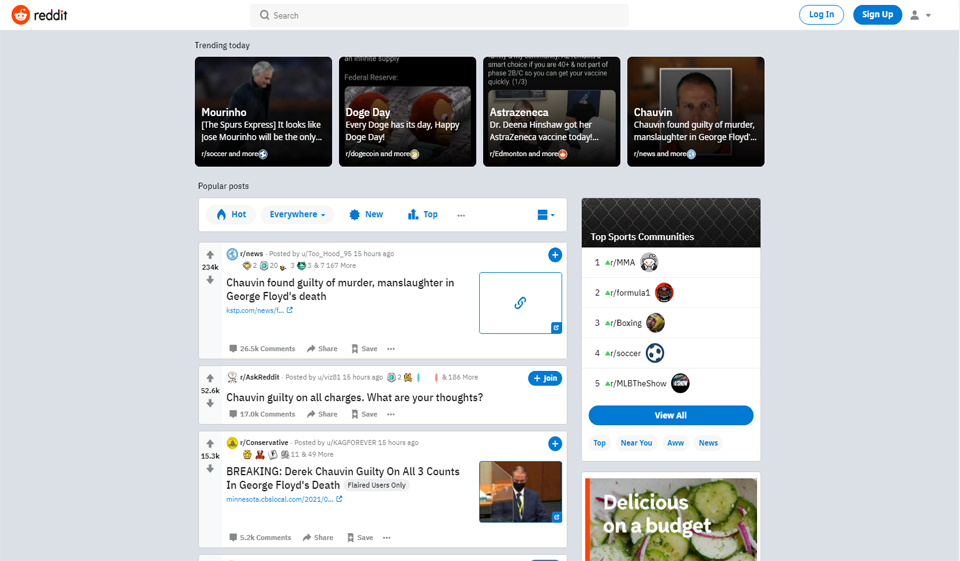Click the r/Conservative subreddit avatar icon
Image resolution: width=960 pixels, height=561 pixels.
(232, 443)
